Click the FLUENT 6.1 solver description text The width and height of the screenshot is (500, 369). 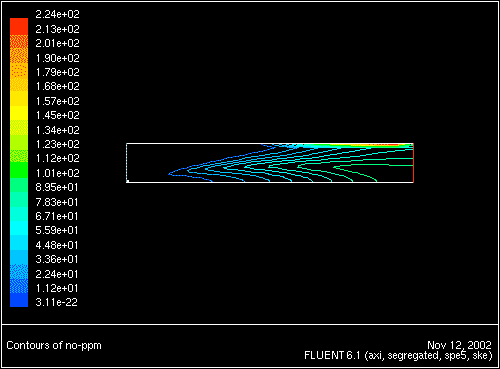[398, 356]
